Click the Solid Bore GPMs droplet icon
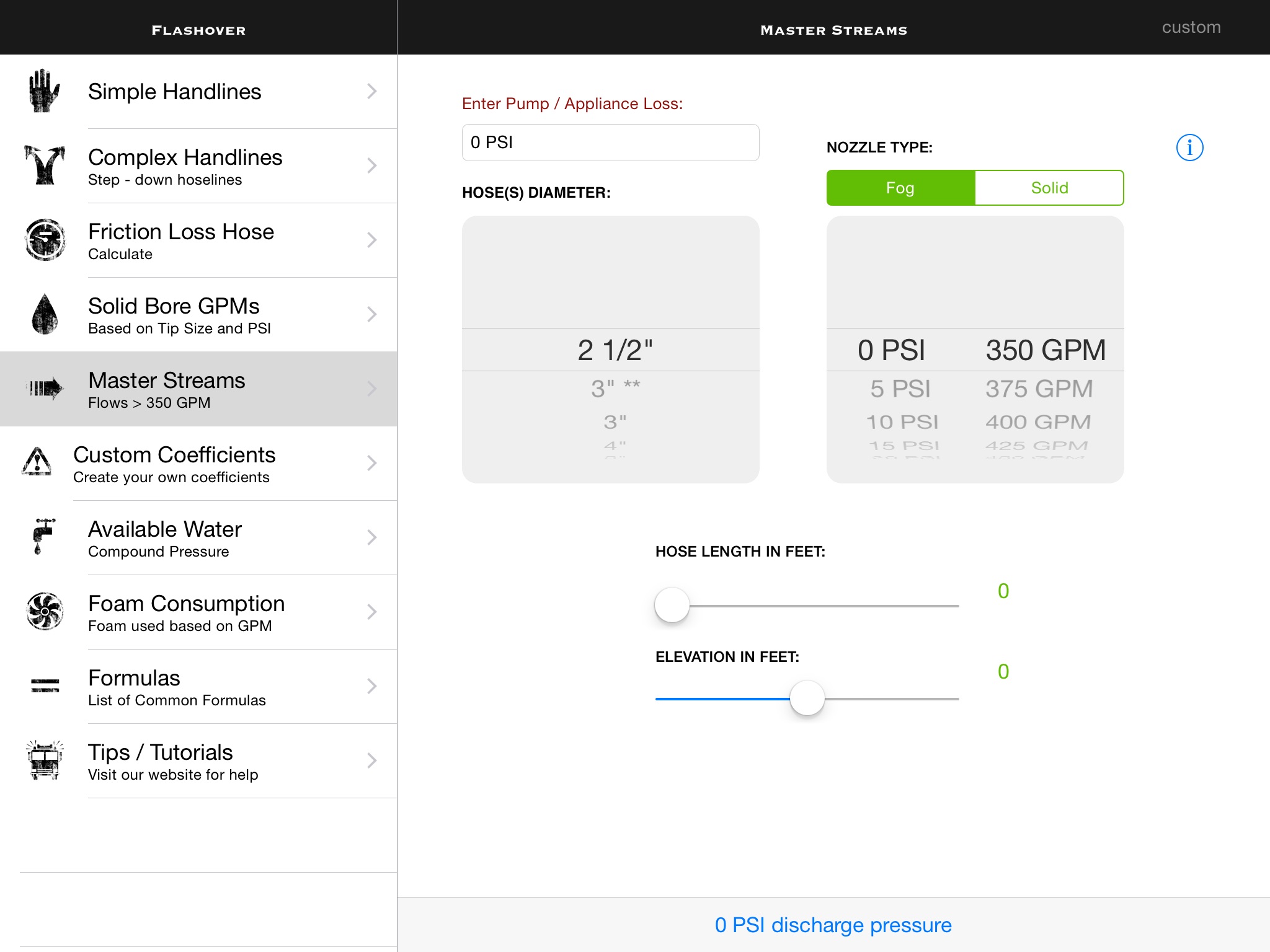The image size is (1270, 952). (x=44, y=314)
